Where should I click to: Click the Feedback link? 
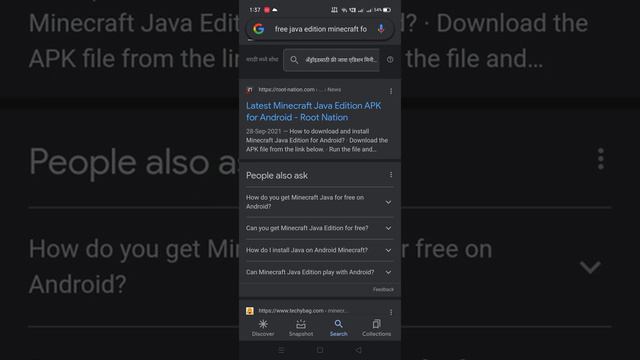click(x=383, y=289)
